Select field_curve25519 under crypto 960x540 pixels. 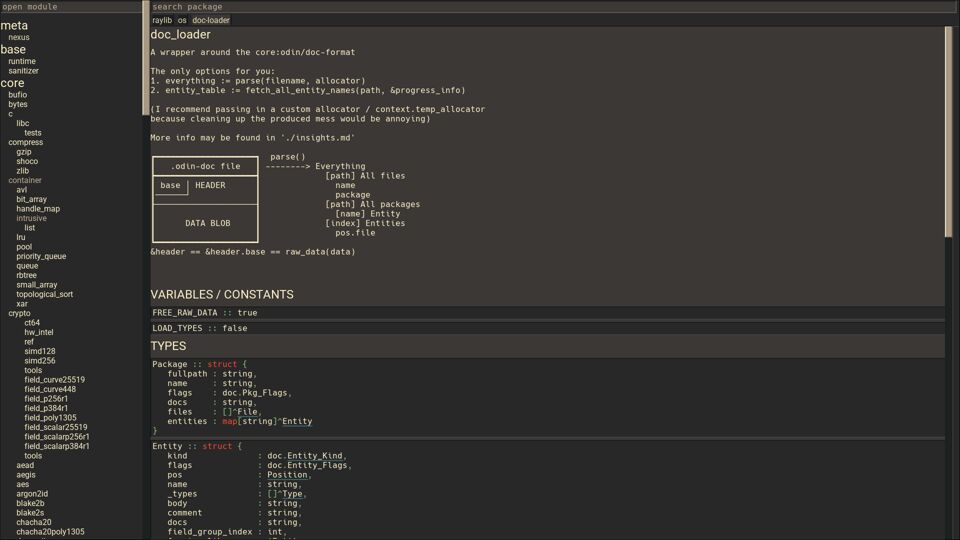(x=54, y=380)
